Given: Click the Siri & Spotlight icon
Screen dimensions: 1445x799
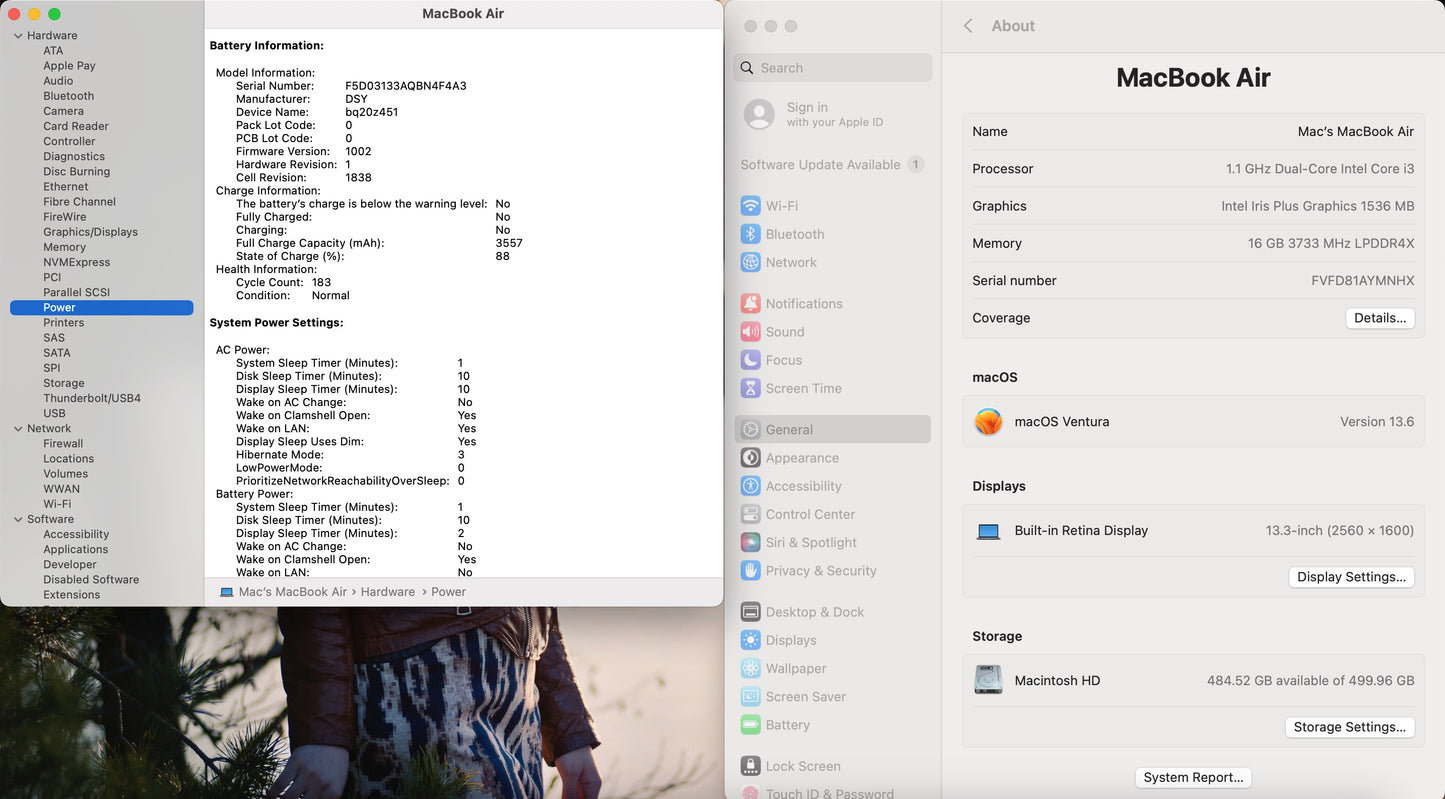Looking at the screenshot, I should coord(750,542).
